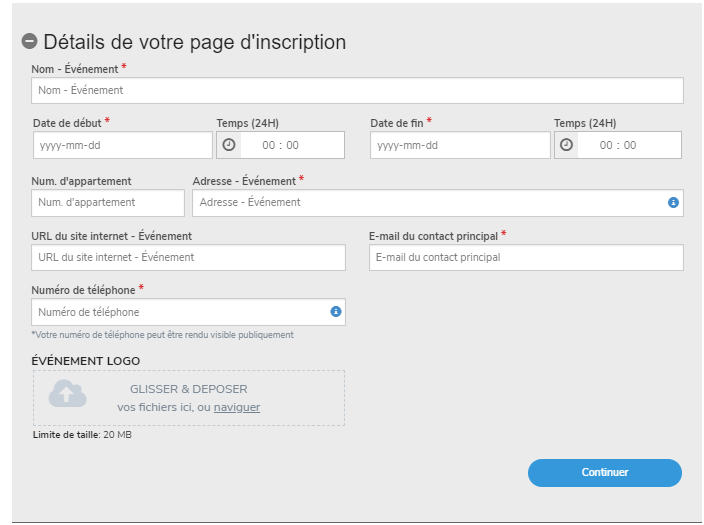Click the URL du site internet field
This screenshot has width=704, height=525.
point(188,257)
